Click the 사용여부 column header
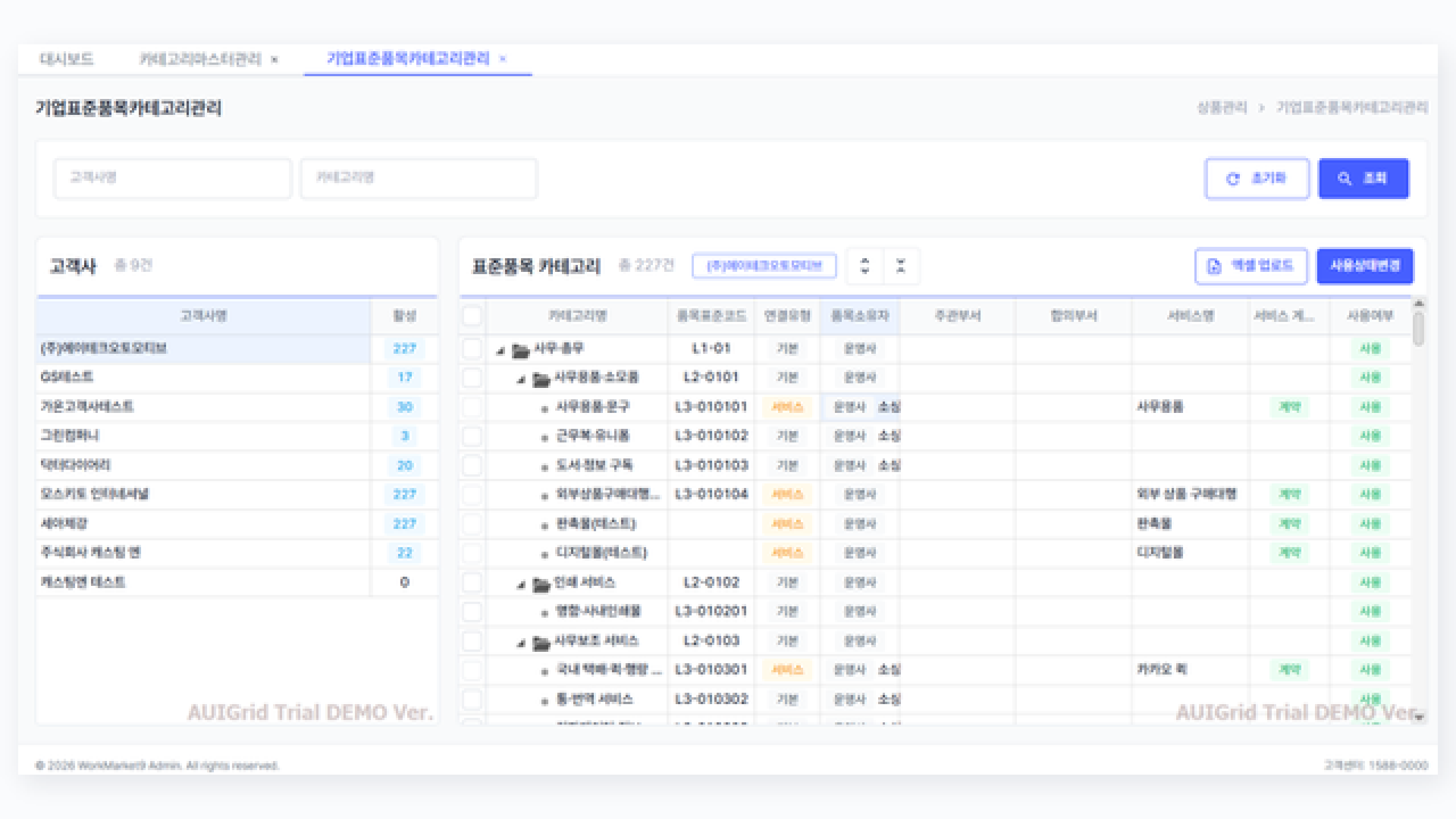 click(x=1370, y=316)
